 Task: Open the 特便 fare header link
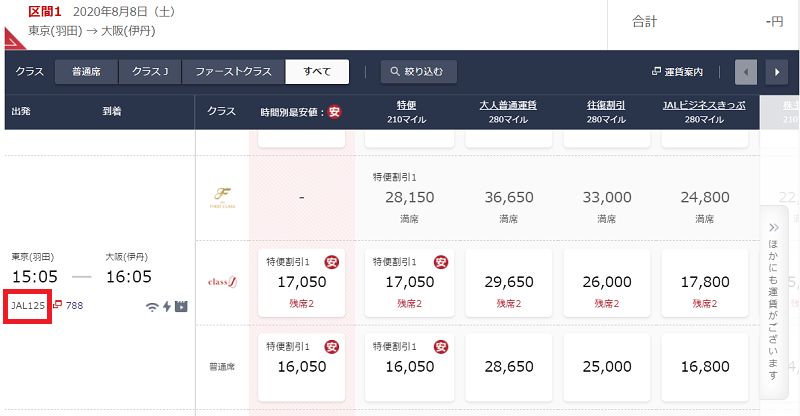click(407, 105)
